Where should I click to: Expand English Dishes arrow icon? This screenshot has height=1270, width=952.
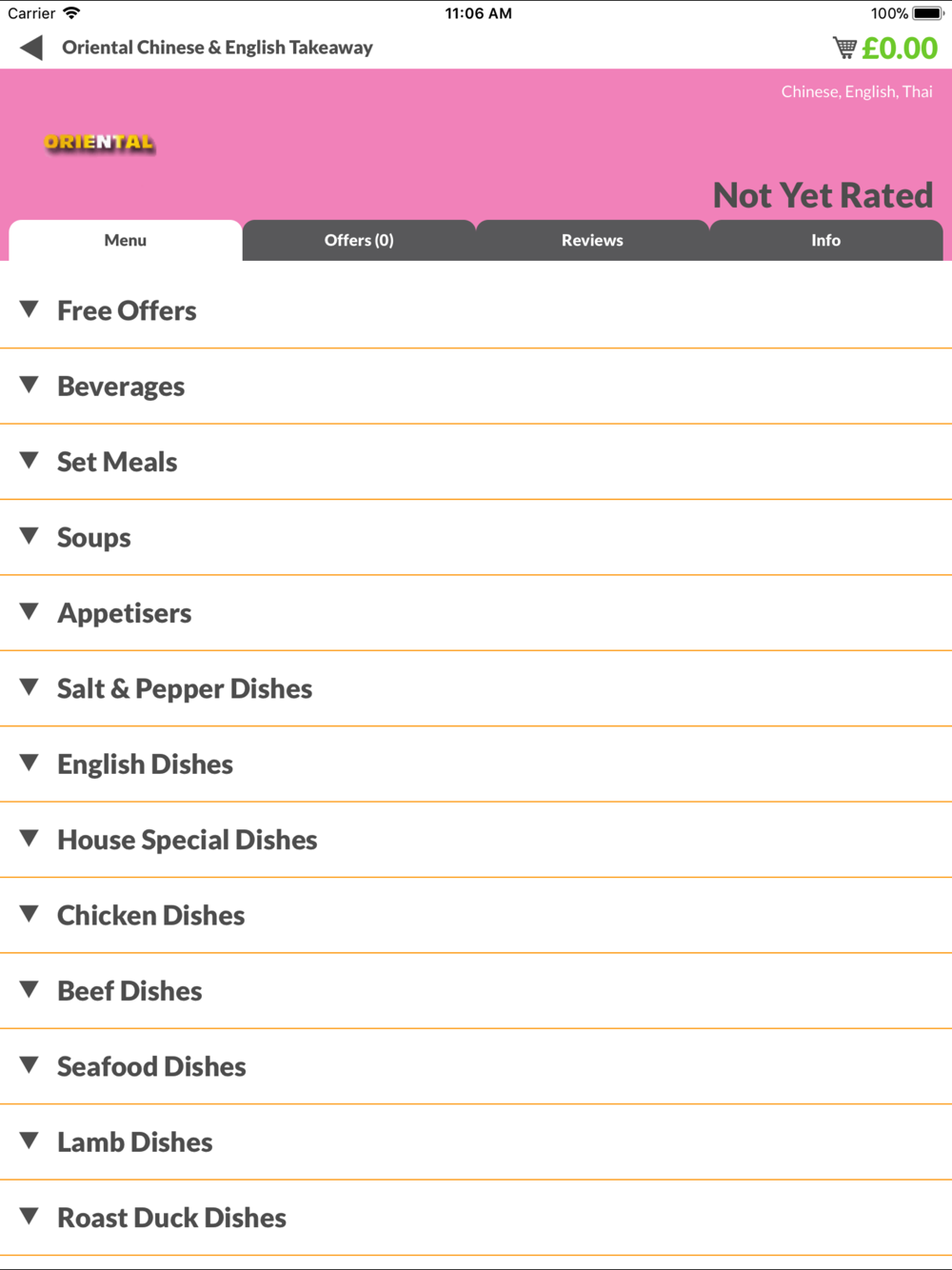click(x=30, y=763)
